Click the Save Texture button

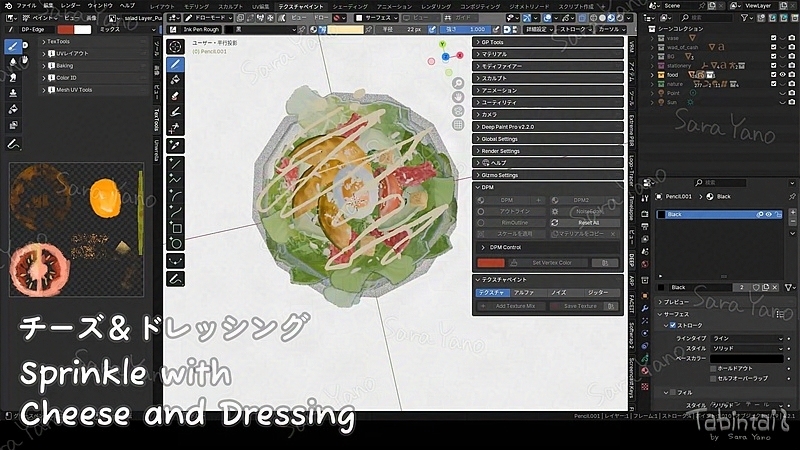576,306
